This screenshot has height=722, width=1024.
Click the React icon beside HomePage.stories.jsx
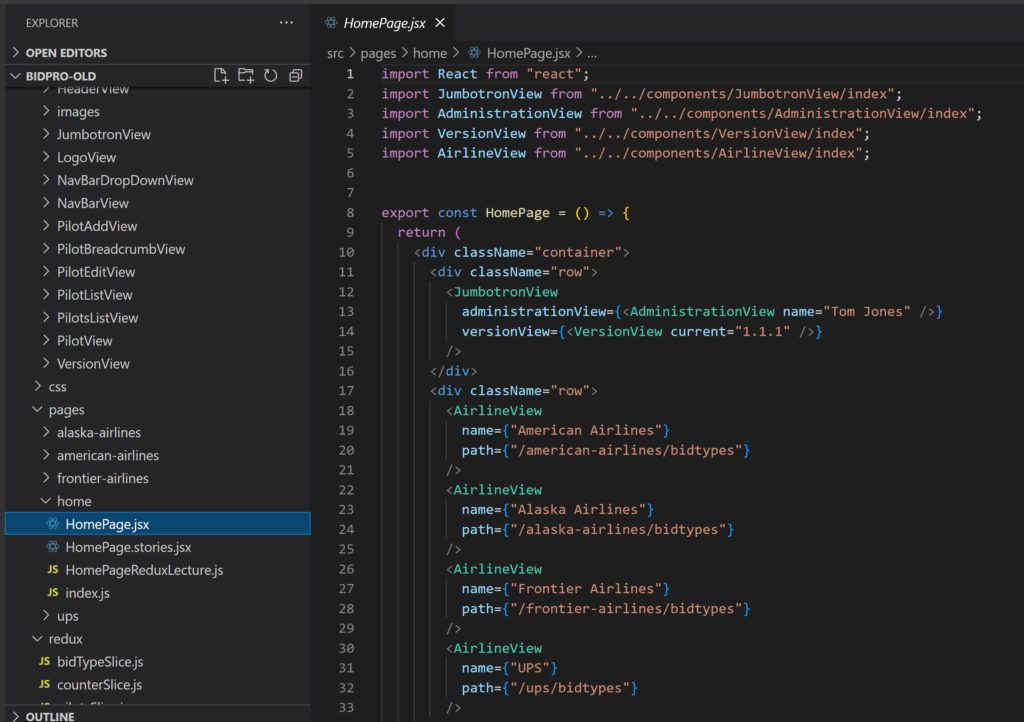point(53,547)
